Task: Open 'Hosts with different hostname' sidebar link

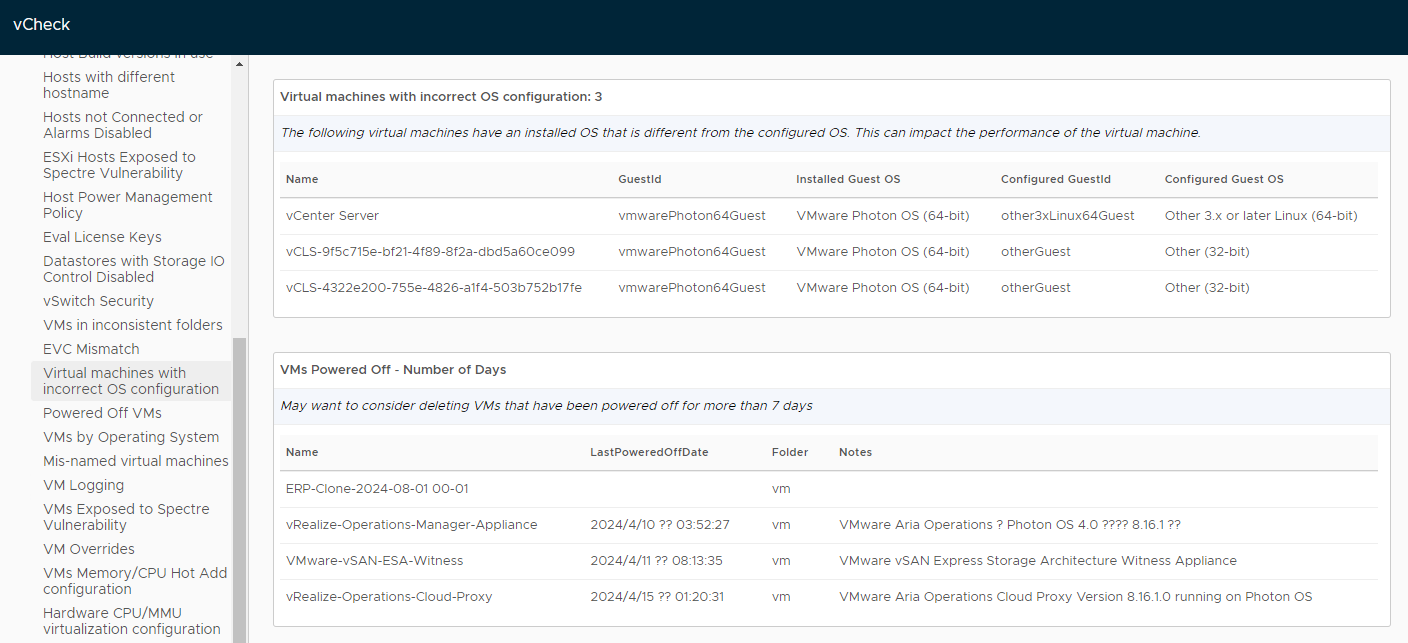Action: [109, 85]
